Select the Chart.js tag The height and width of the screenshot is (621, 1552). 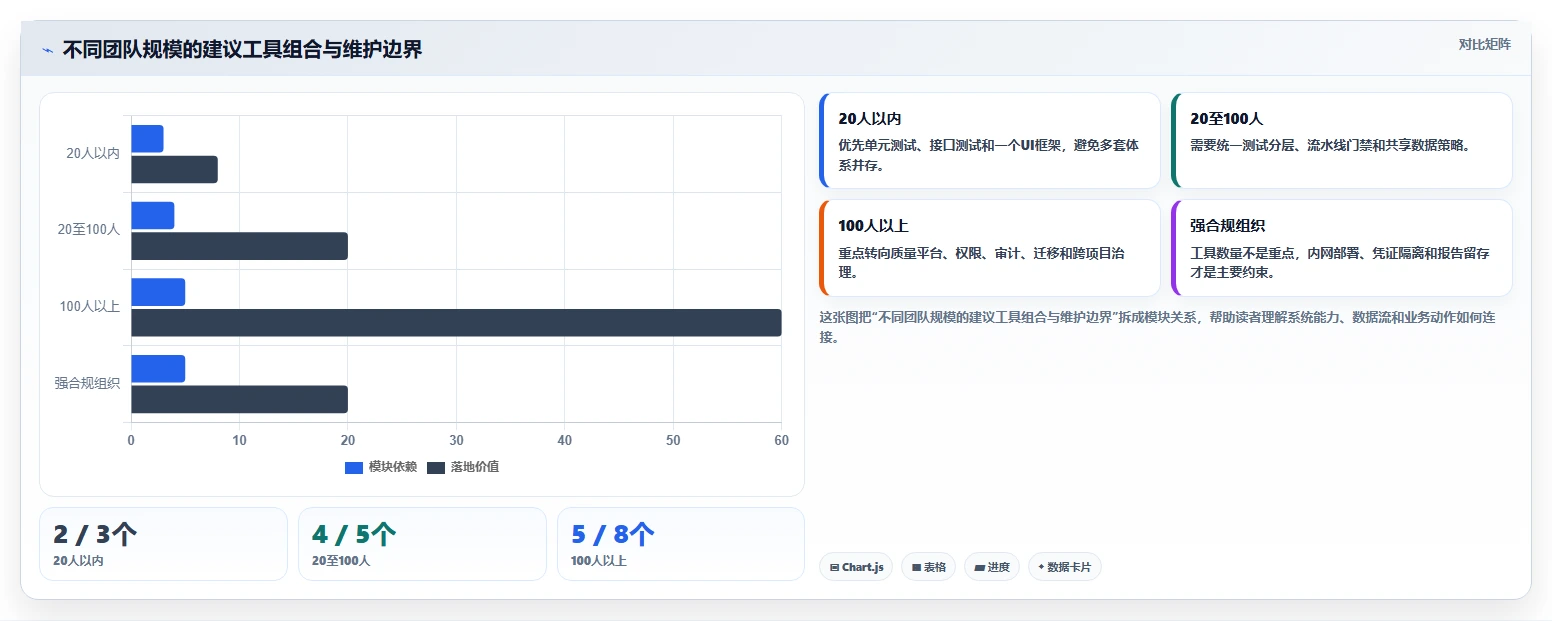856,567
